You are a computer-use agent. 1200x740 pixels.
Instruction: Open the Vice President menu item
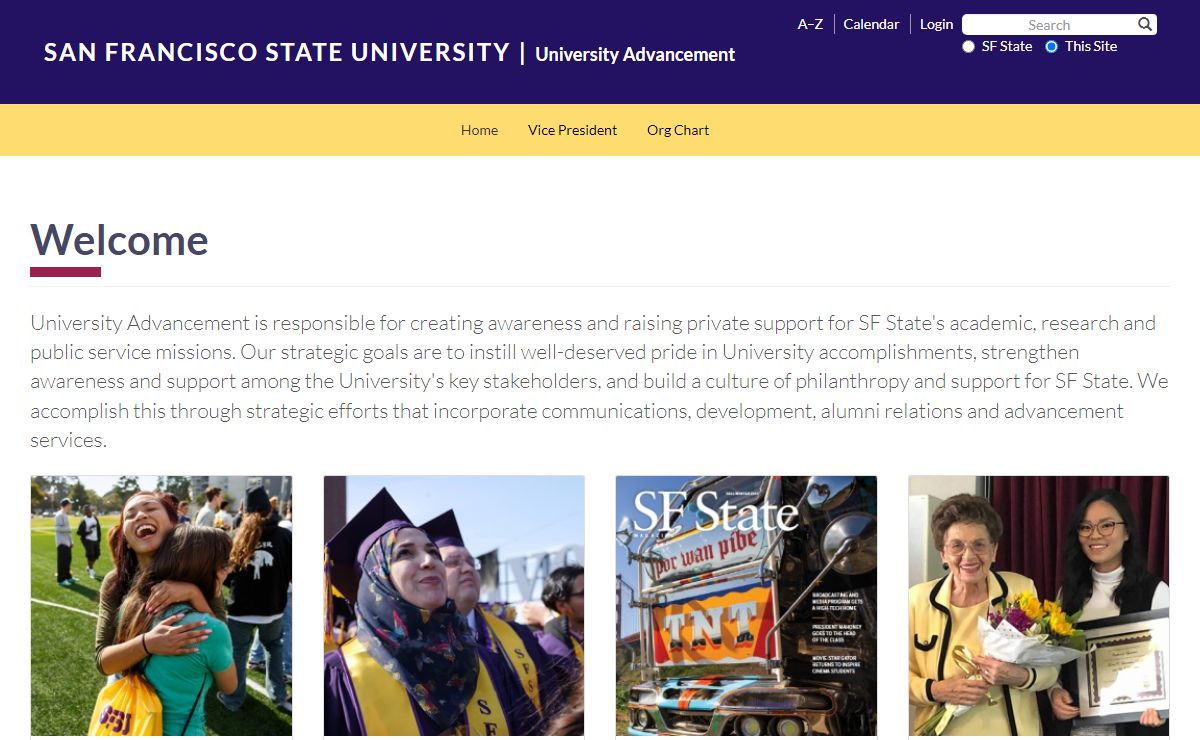coord(572,130)
